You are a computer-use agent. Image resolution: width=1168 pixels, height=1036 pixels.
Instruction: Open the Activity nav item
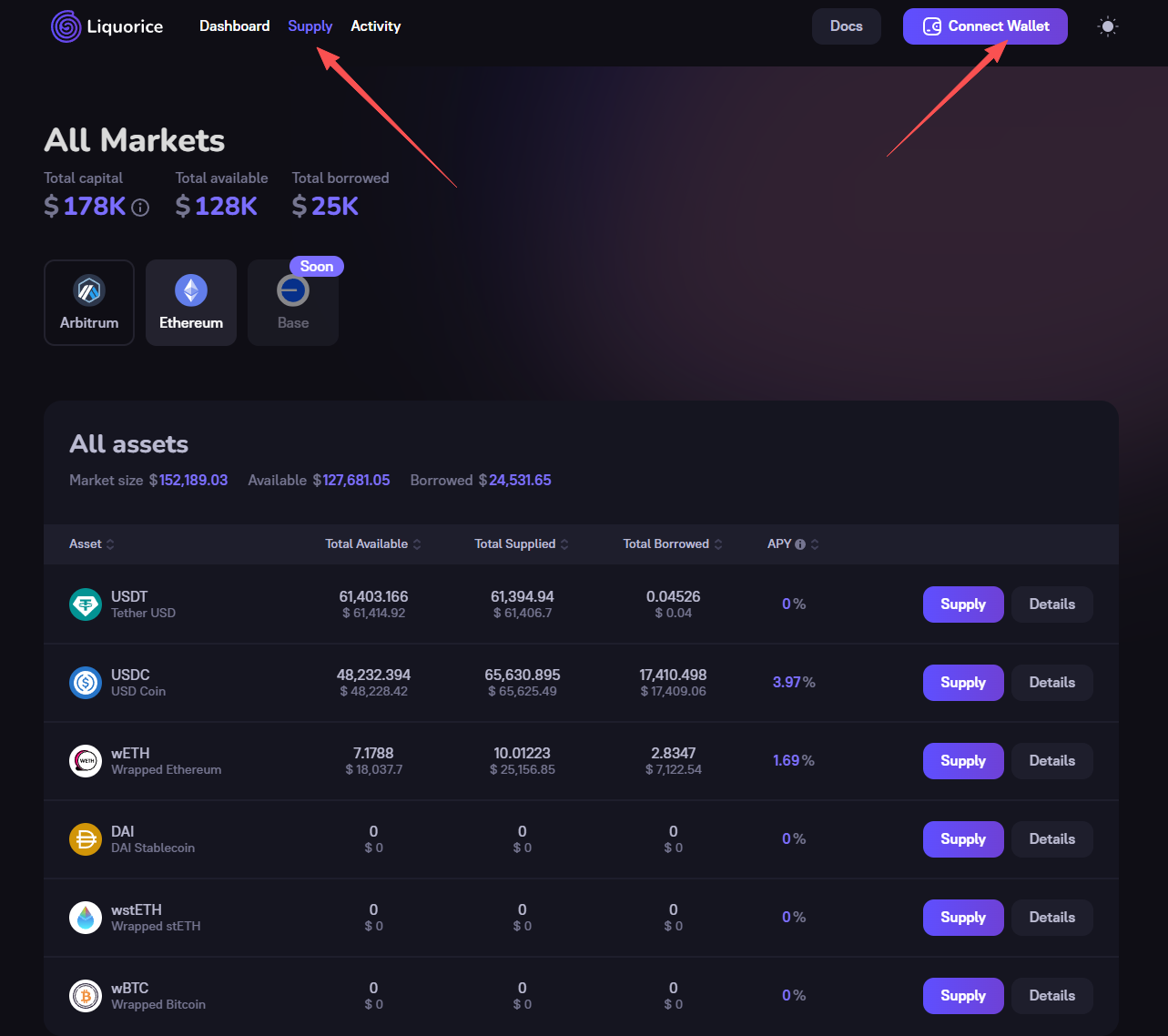(x=376, y=26)
